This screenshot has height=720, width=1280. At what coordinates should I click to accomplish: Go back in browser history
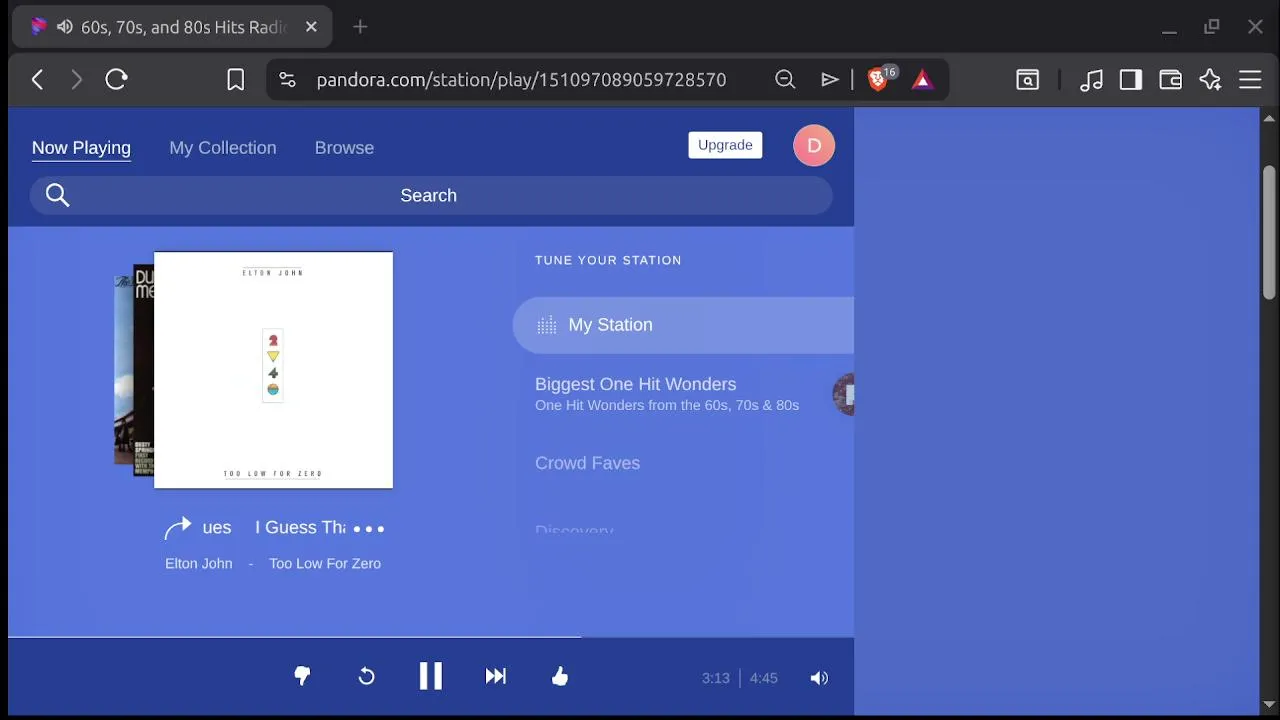pyautogui.click(x=37, y=80)
